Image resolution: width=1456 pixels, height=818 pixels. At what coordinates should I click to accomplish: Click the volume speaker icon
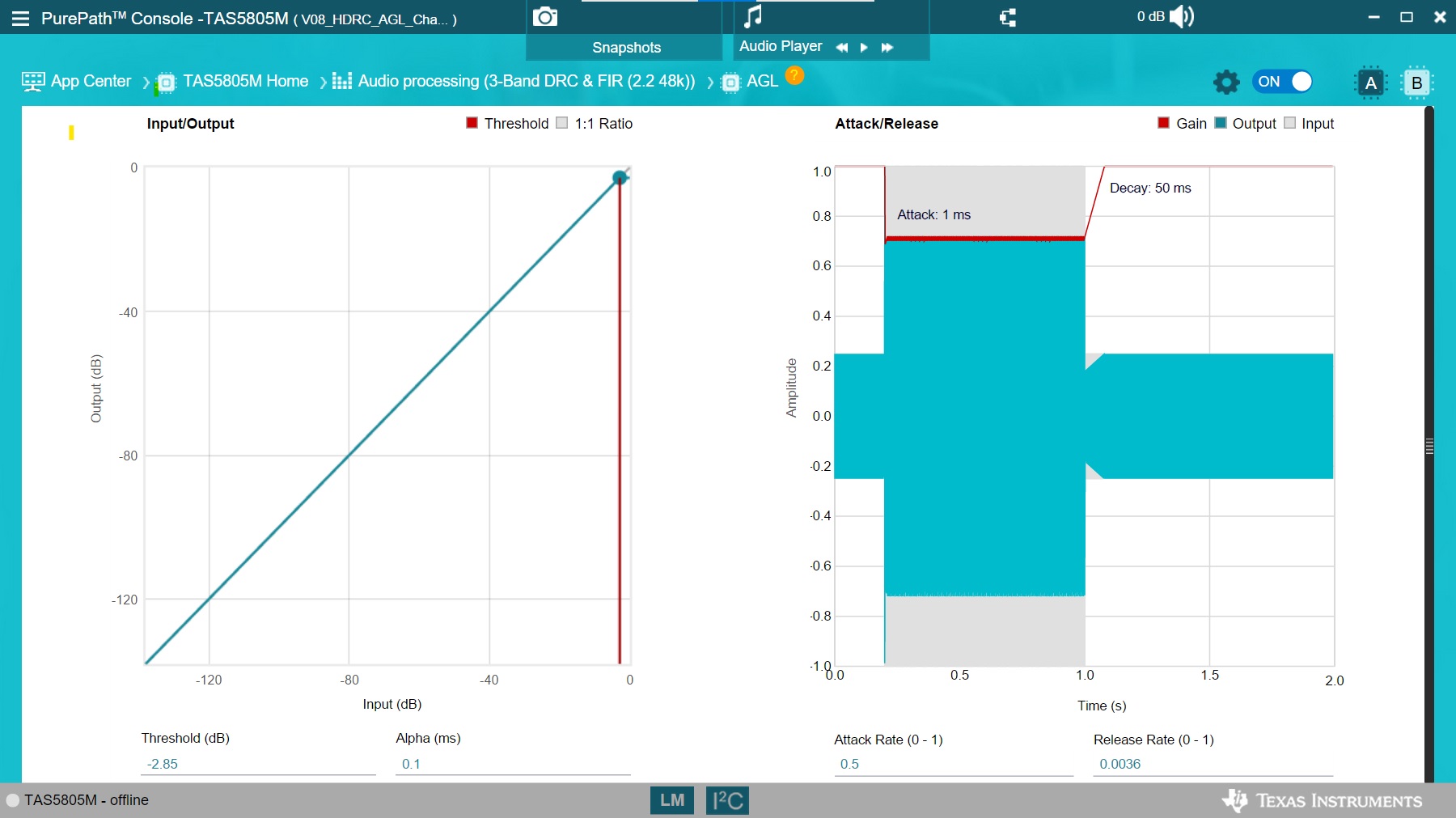[x=1182, y=16]
